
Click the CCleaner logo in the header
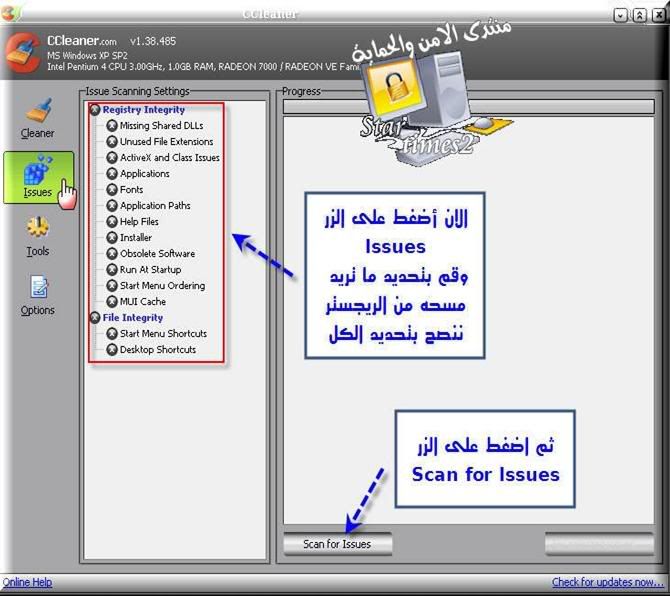(23, 53)
